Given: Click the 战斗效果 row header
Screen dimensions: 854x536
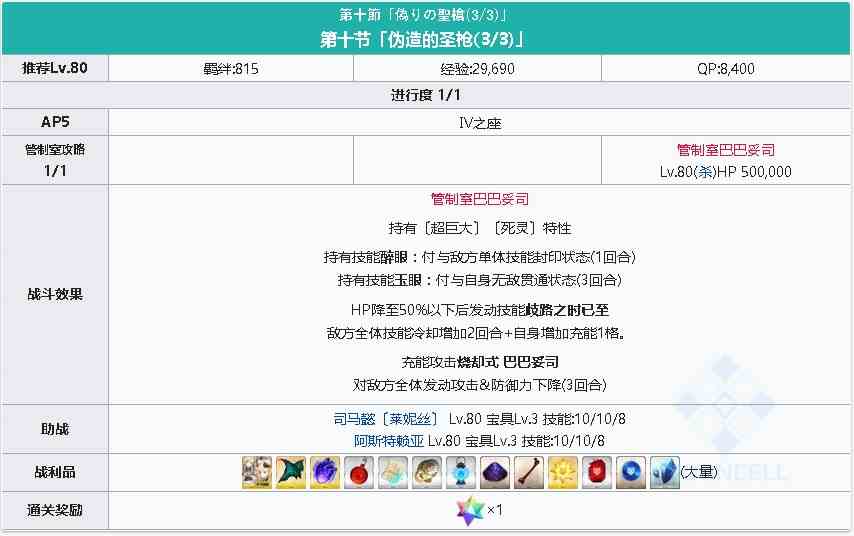Looking at the screenshot, I should pos(55,295).
